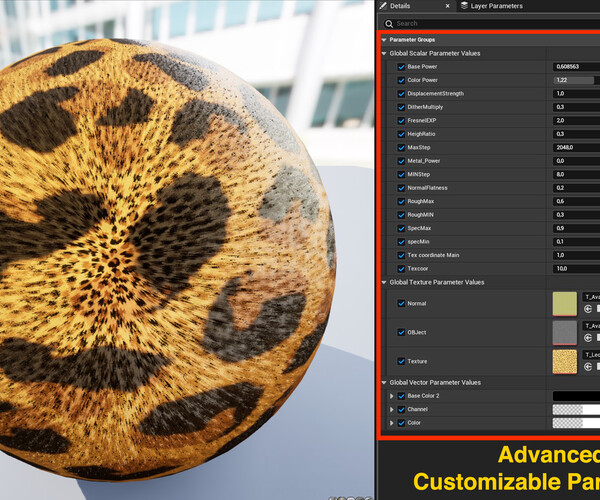Expand the Channel vector parameter

click(x=391, y=409)
